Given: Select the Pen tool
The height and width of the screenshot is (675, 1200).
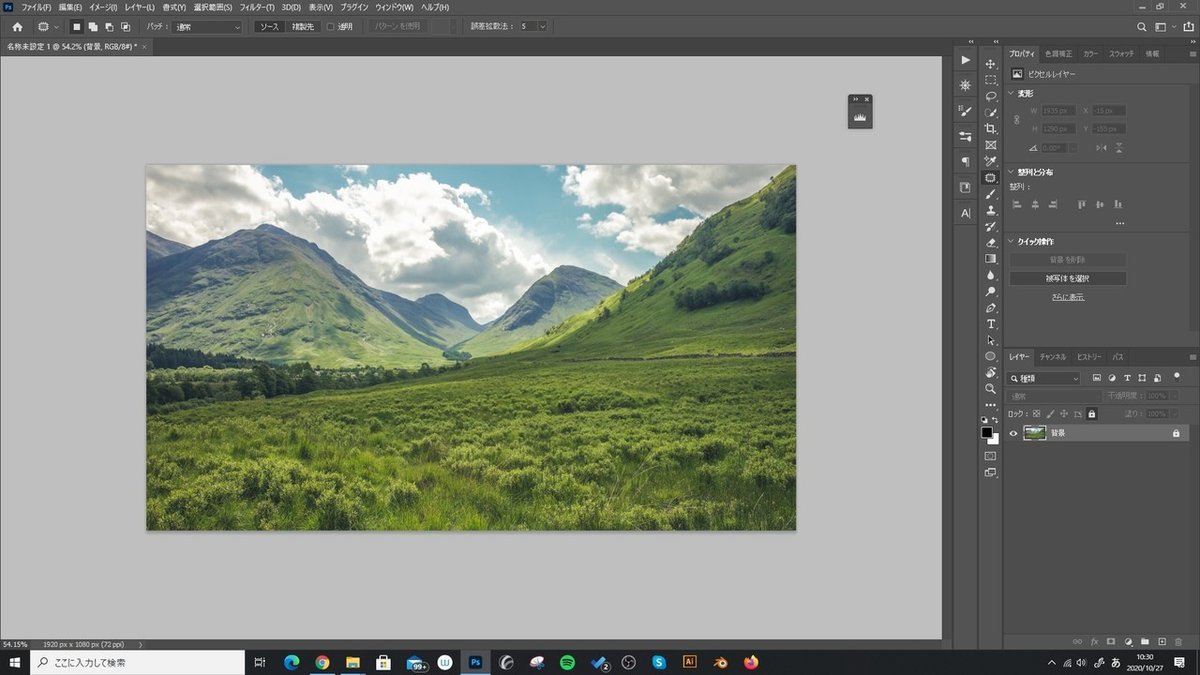Looking at the screenshot, I should click(x=991, y=308).
